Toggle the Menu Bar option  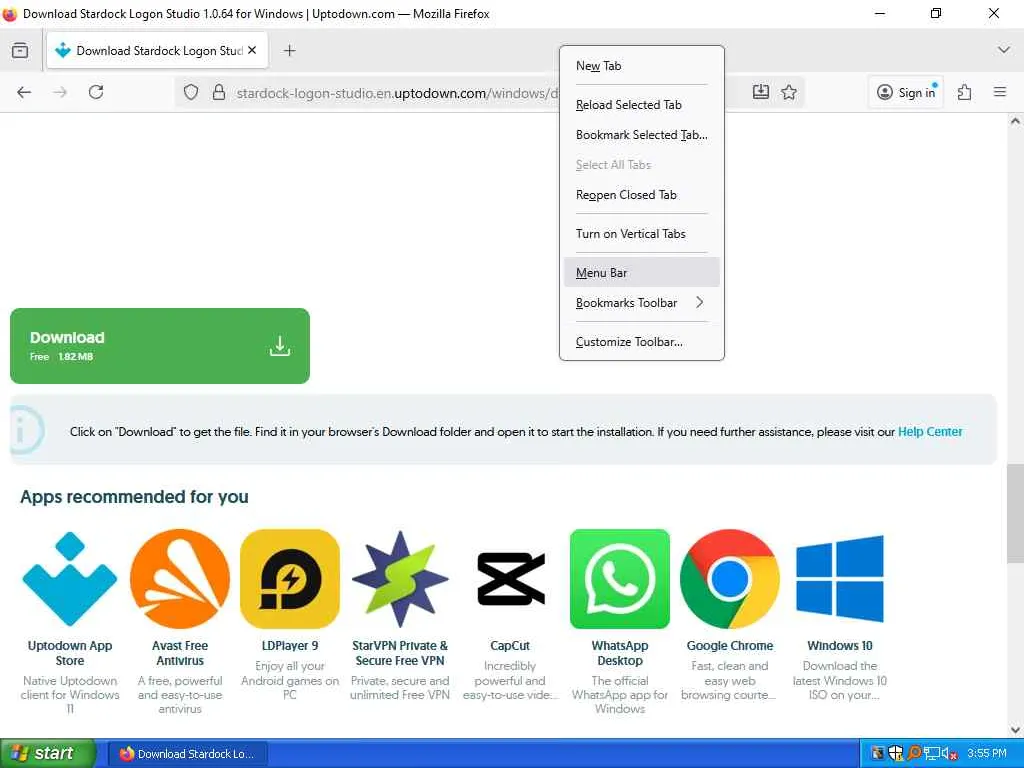pyautogui.click(x=641, y=272)
